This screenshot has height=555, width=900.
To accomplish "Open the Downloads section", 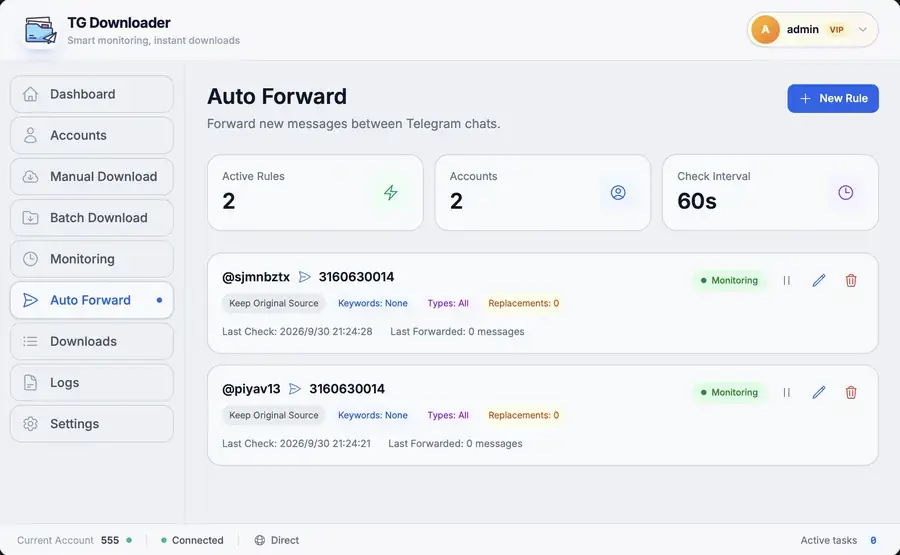I will point(92,341).
